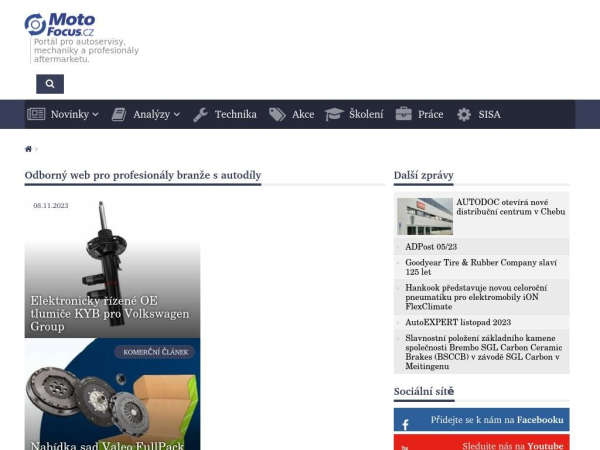
Task: Click the date 08.11.2023
Action: (x=51, y=205)
